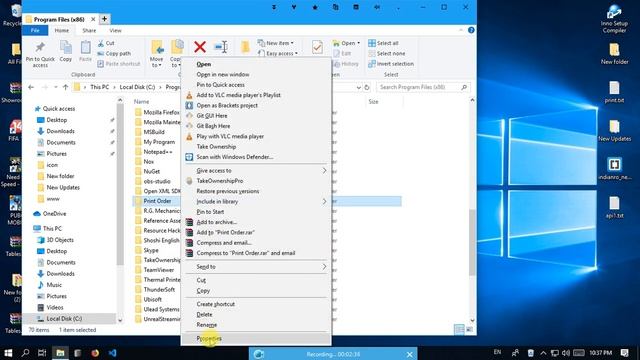Choose Open in new window
The width and height of the screenshot is (640, 360).
256,75
